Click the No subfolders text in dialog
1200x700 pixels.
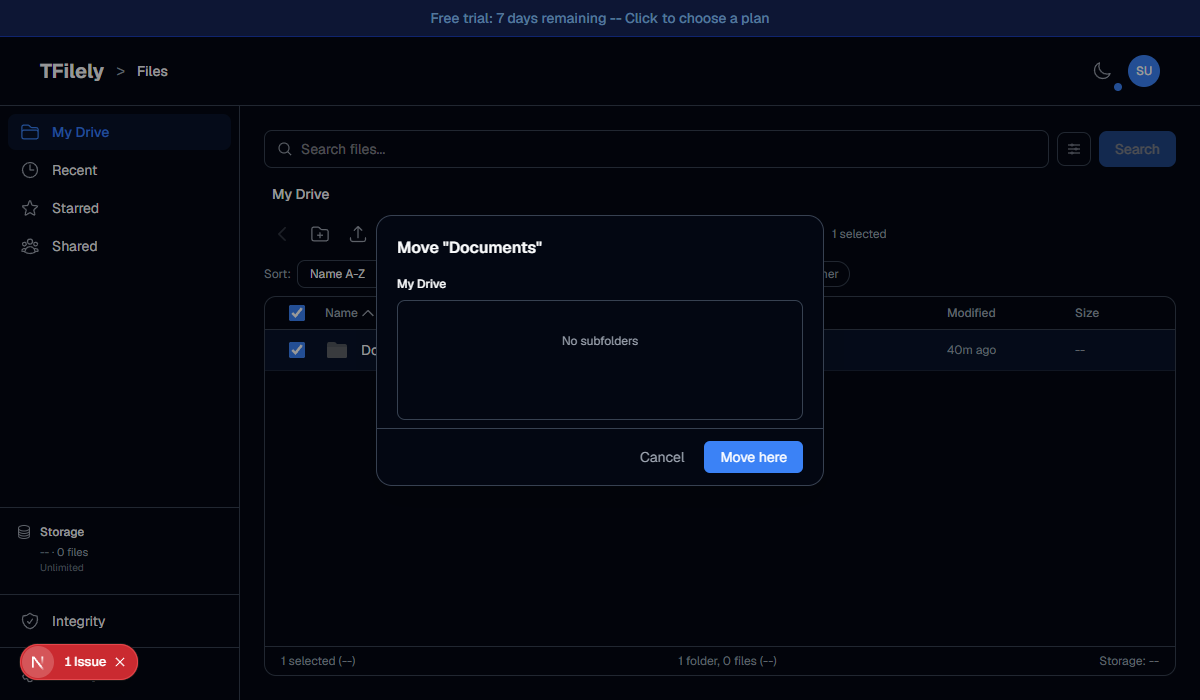[x=600, y=341]
